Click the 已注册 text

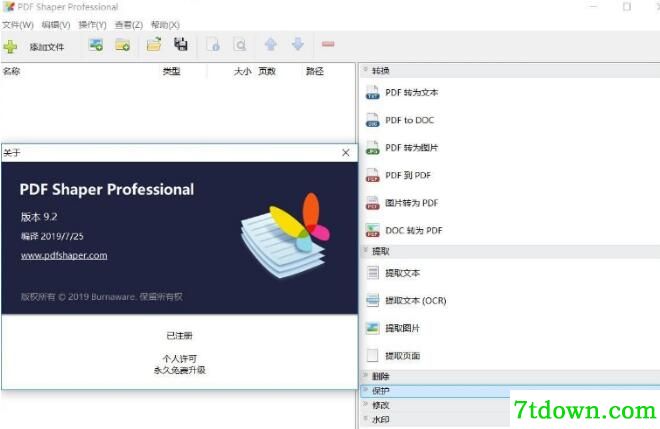pyautogui.click(x=180, y=336)
